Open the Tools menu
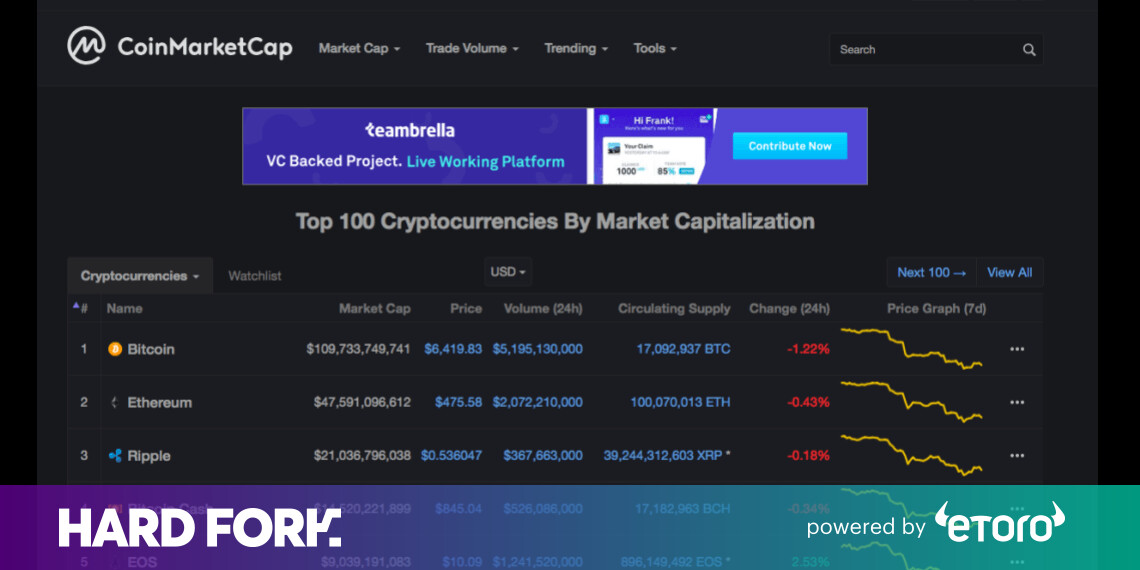This screenshot has height=570, width=1140. point(655,48)
